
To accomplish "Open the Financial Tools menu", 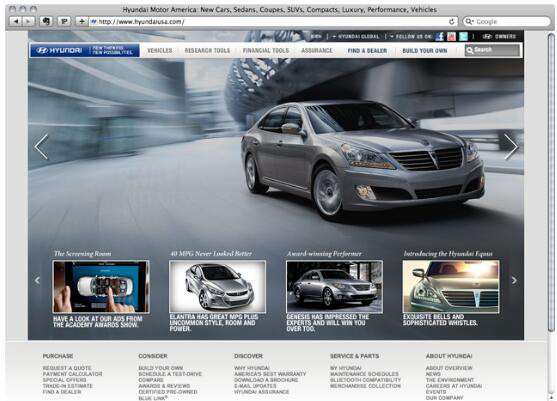I will pos(266,50).
